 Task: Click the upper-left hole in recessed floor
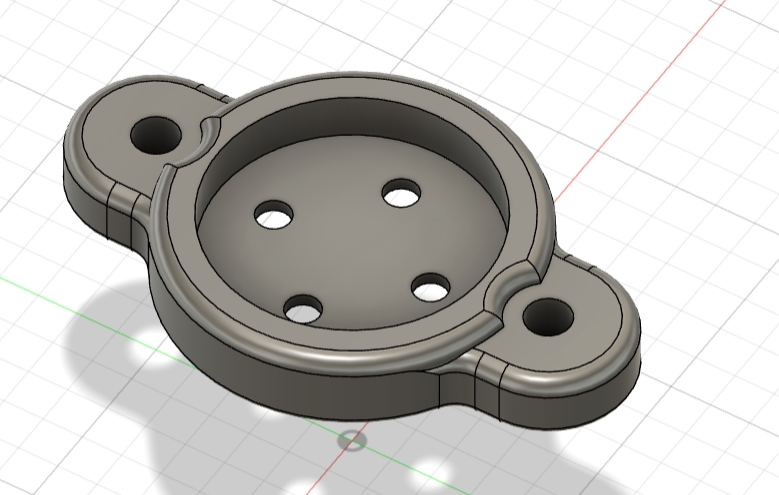273,214
